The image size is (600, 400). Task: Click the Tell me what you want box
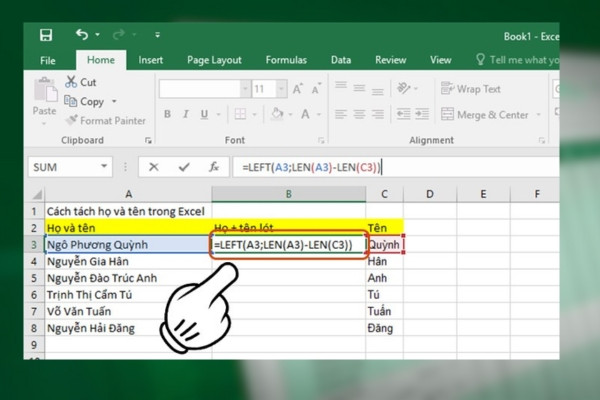click(x=517, y=60)
